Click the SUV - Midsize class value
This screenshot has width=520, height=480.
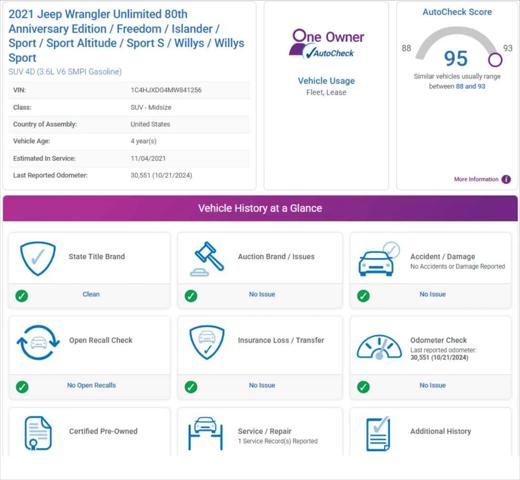click(x=151, y=107)
